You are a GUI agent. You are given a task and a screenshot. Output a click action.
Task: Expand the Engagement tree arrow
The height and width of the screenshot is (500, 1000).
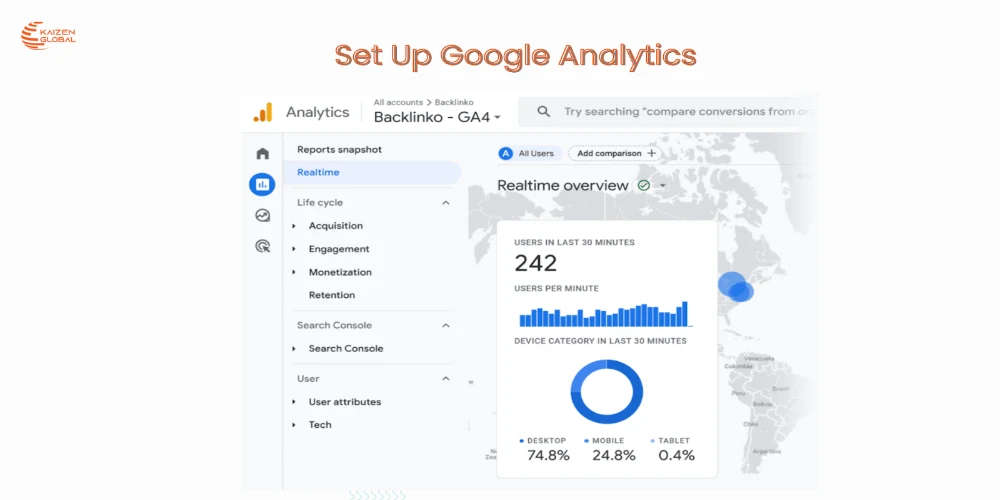pyautogui.click(x=294, y=249)
